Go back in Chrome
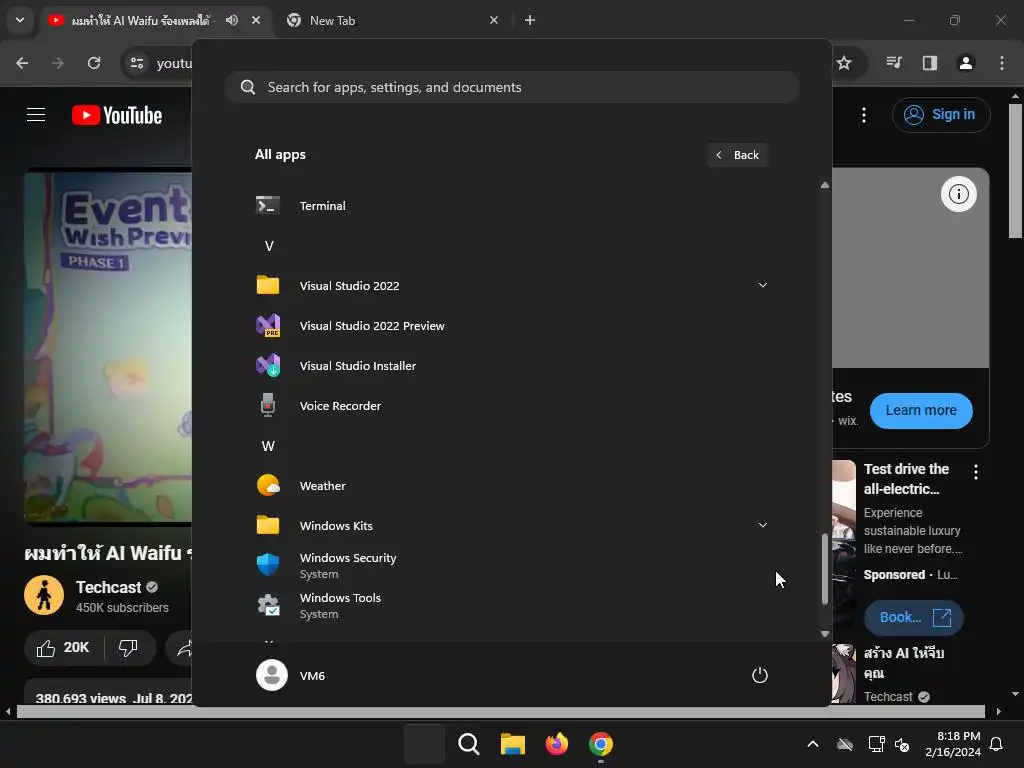The width and height of the screenshot is (1024, 768). coord(22,63)
